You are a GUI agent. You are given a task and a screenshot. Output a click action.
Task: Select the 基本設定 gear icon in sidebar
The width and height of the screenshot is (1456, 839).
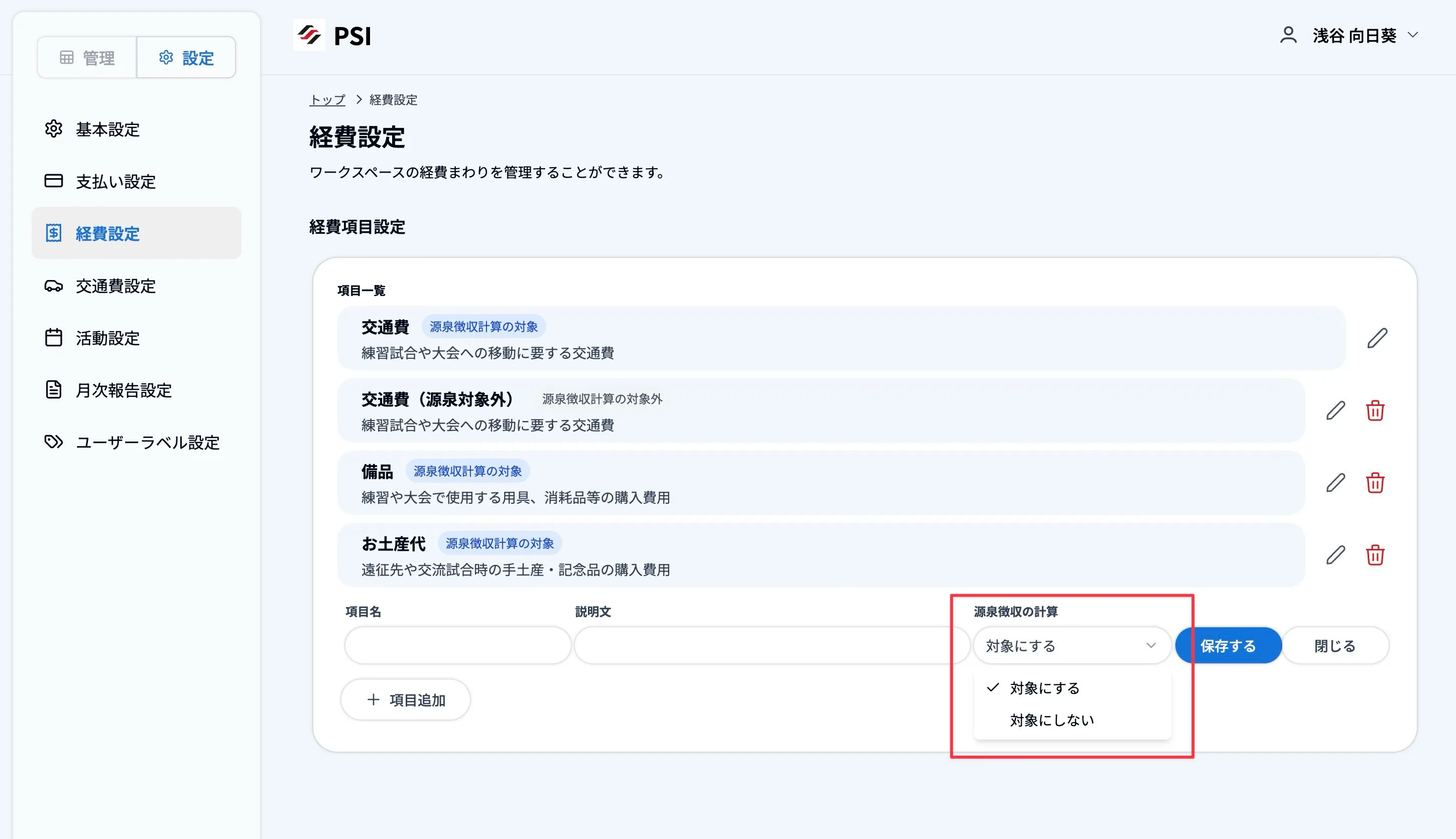tap(54, 129)
